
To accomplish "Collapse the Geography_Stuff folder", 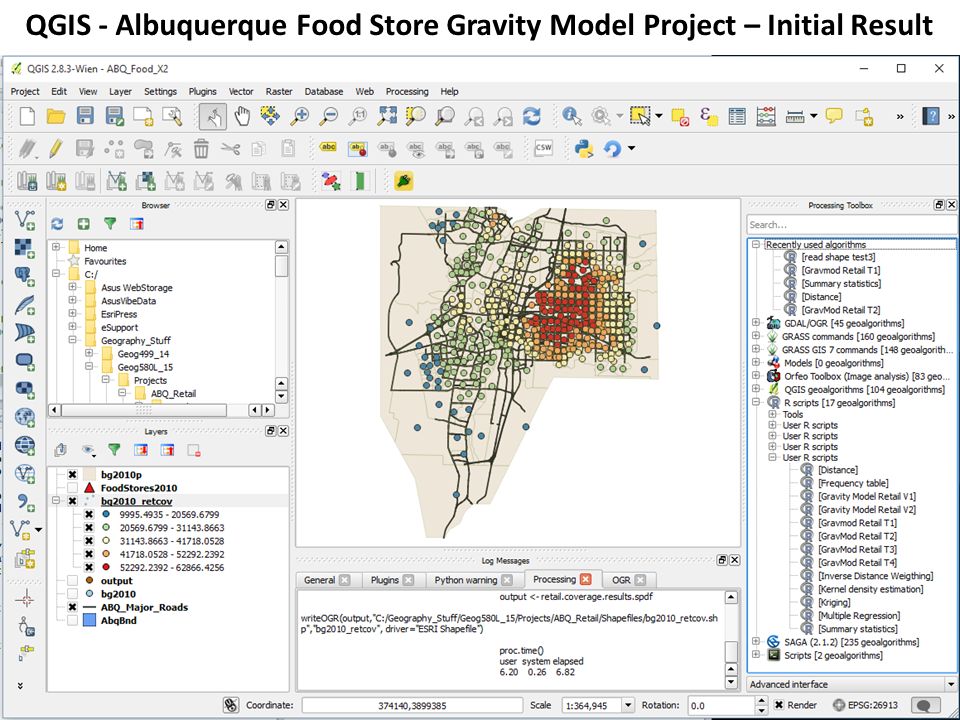I will tap(72, 340).
